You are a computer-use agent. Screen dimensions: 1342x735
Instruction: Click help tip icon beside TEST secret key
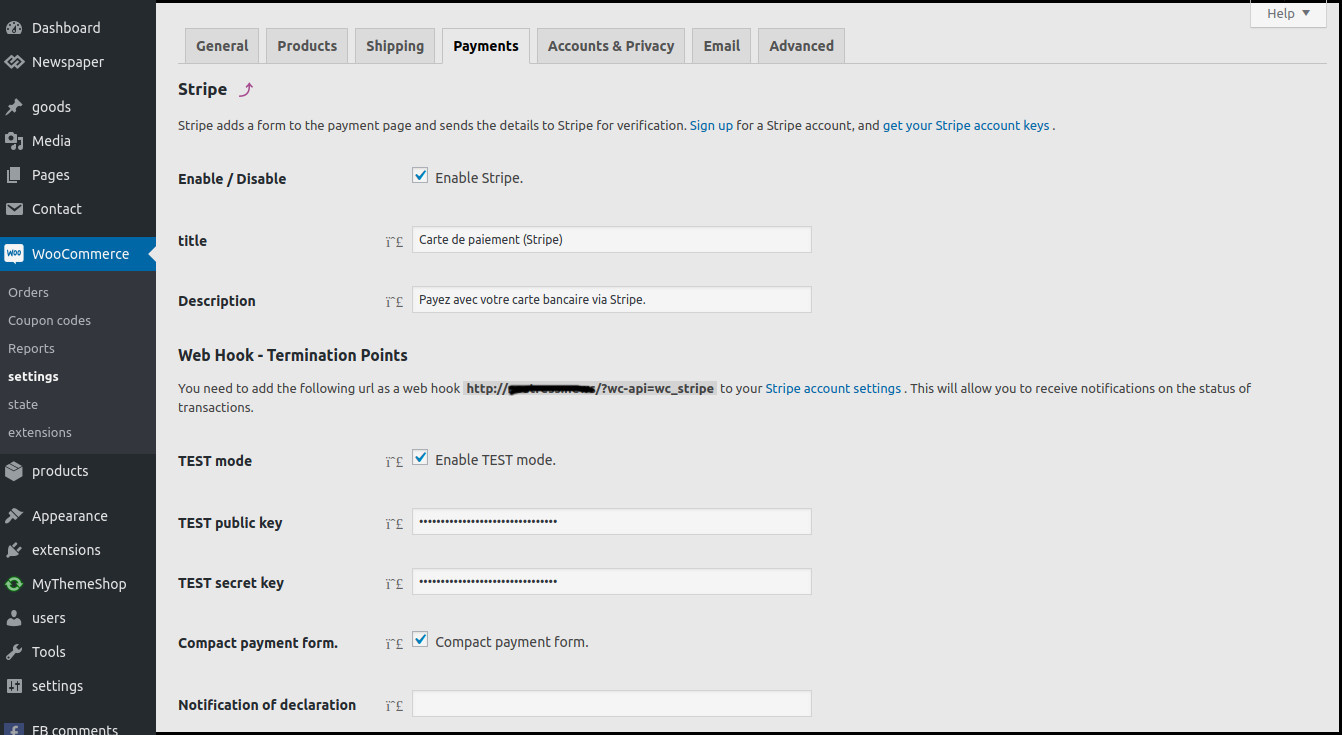pos(394,583)
